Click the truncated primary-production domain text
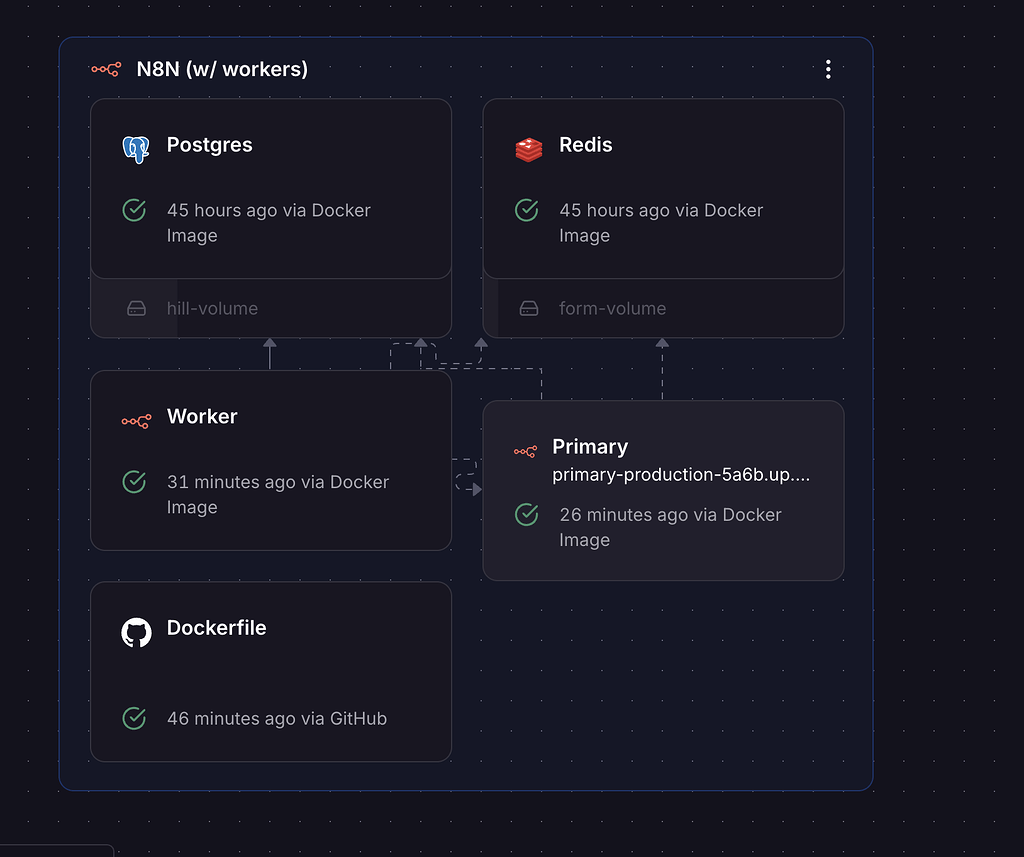Image resolution: width=1024 pixels, height=857 pixels. 681,475
